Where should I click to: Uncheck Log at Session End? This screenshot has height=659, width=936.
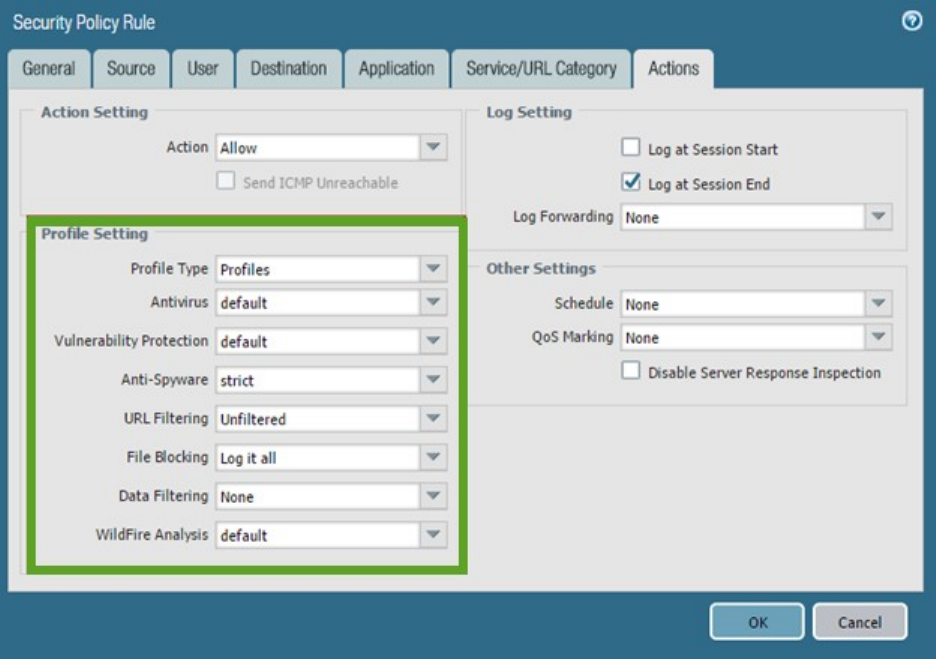(x=630, y=181)
